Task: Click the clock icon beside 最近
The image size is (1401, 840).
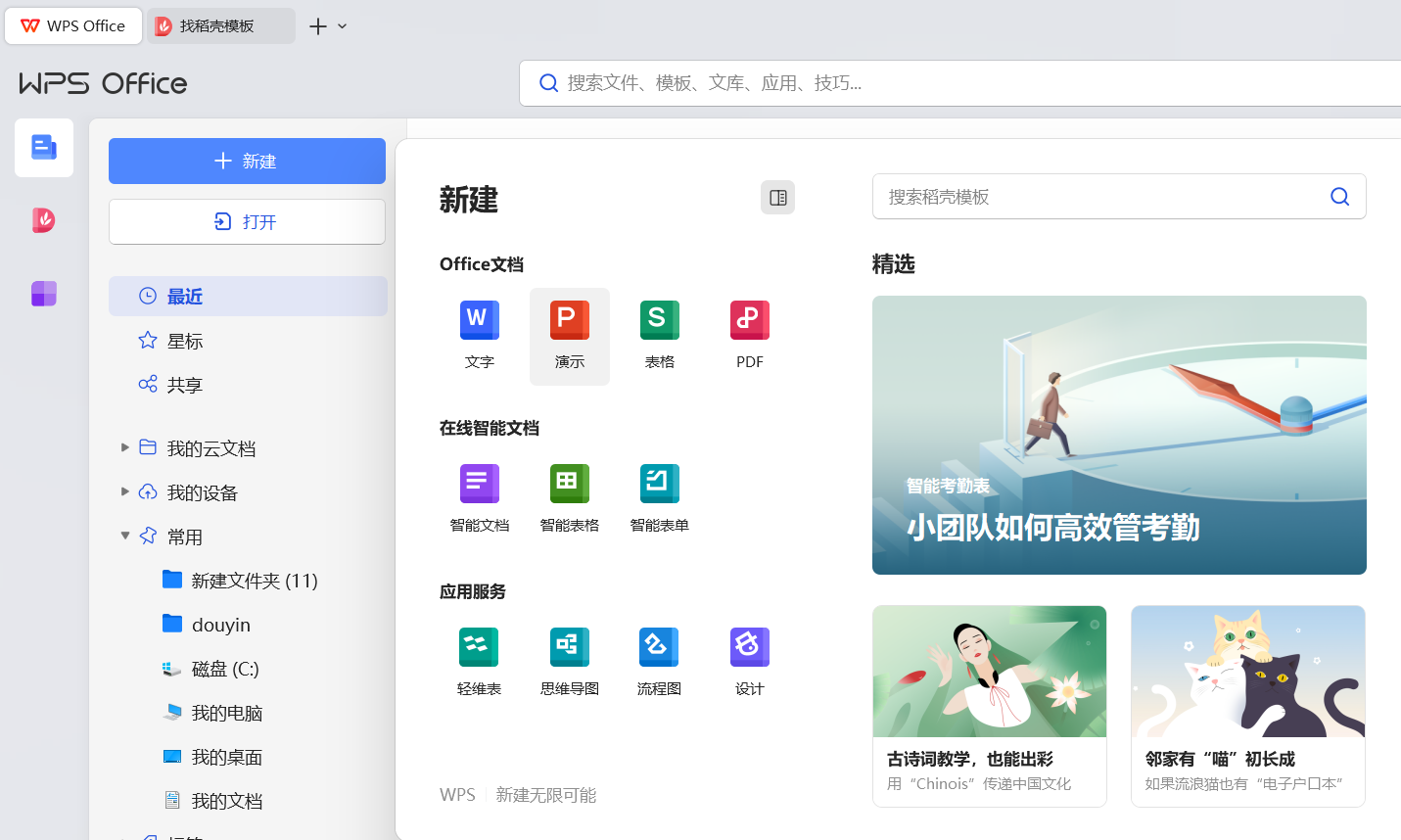Action: [148, 296]
